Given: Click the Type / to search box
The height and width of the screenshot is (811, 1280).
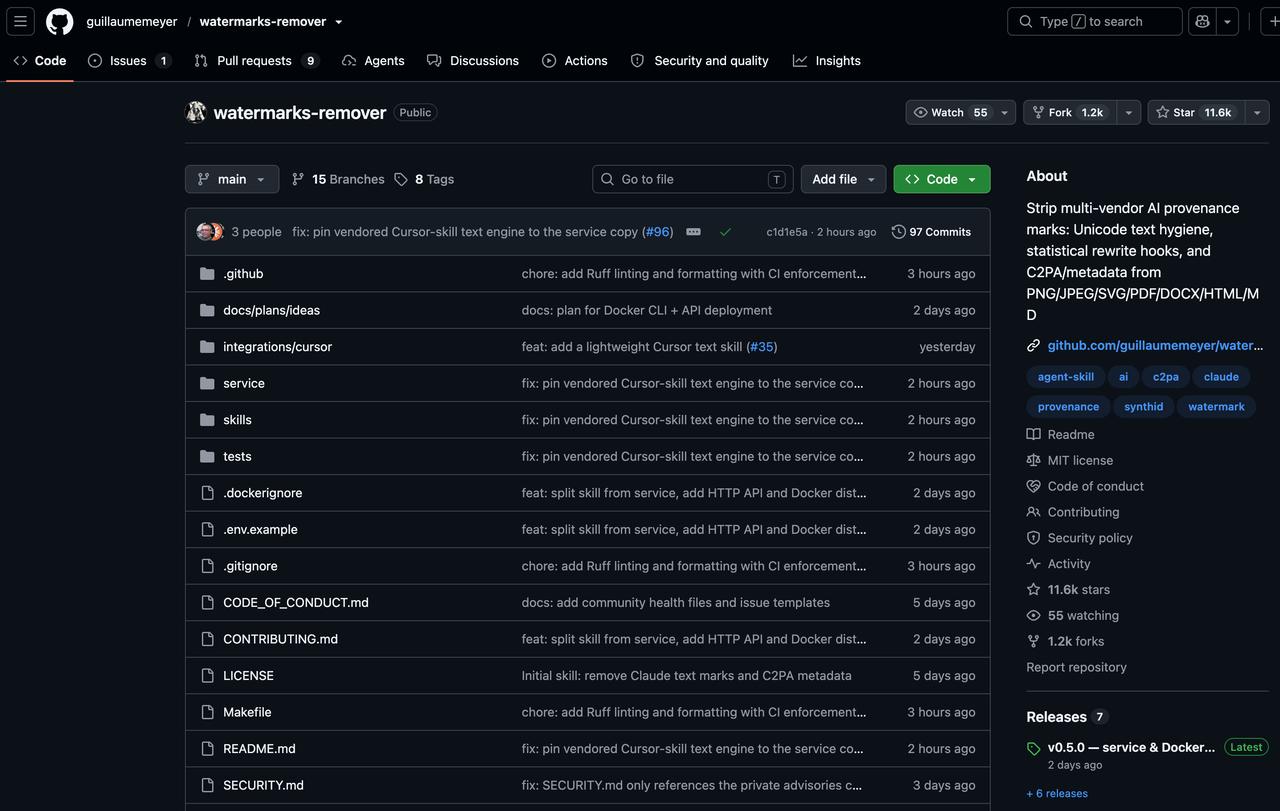Looking at the screenshot, I should tap(1095, 21).
